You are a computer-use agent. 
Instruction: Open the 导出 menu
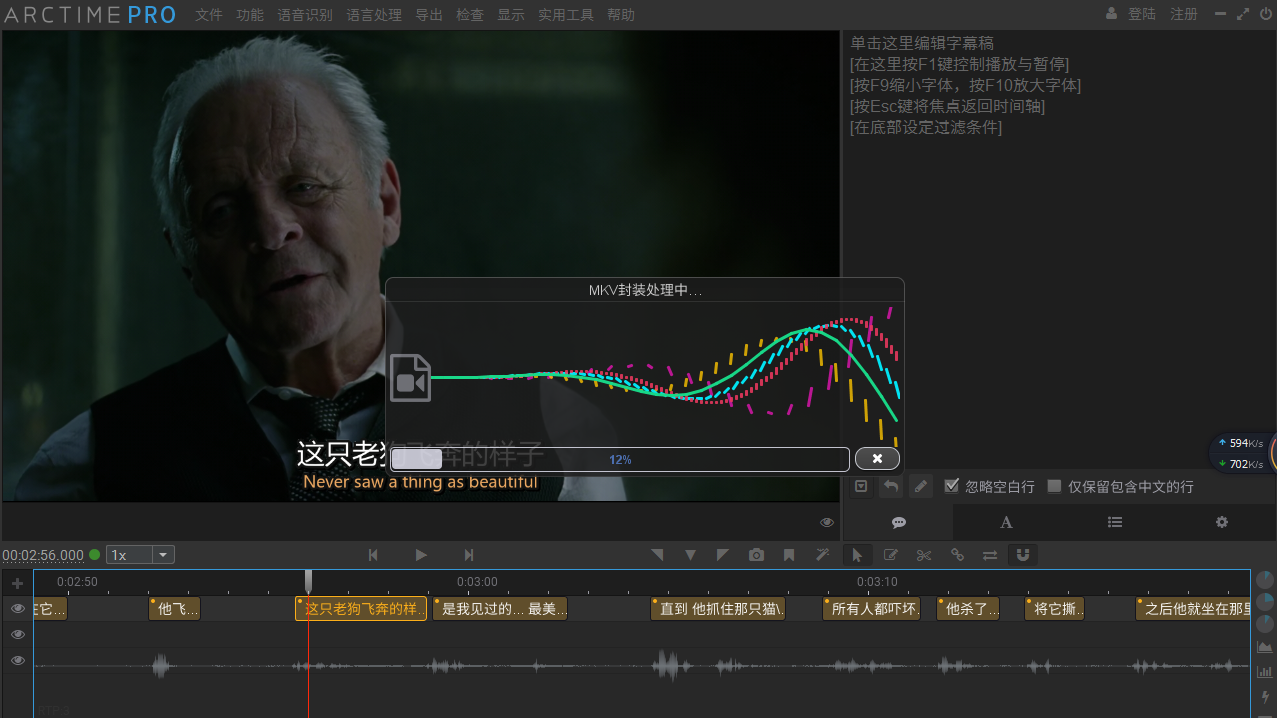pos(429,15)
